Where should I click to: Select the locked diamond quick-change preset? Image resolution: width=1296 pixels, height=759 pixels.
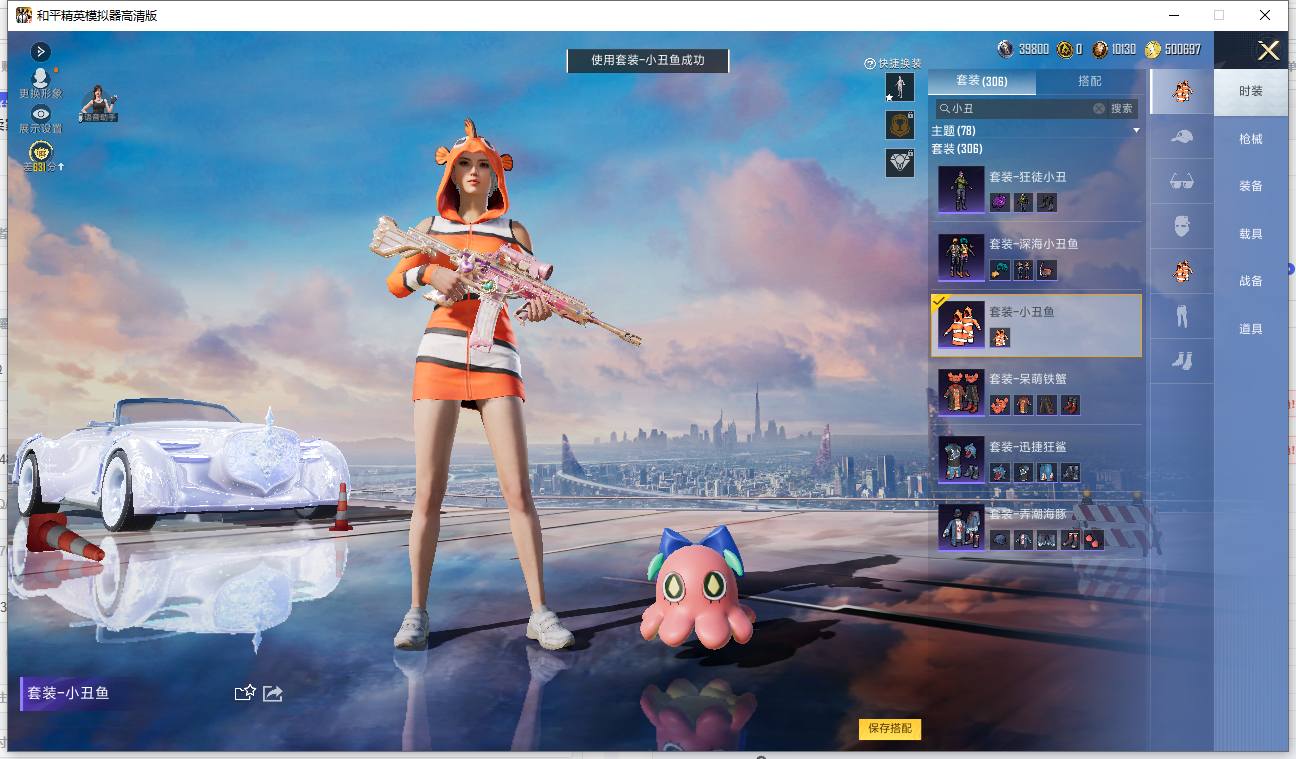point(900,163)
